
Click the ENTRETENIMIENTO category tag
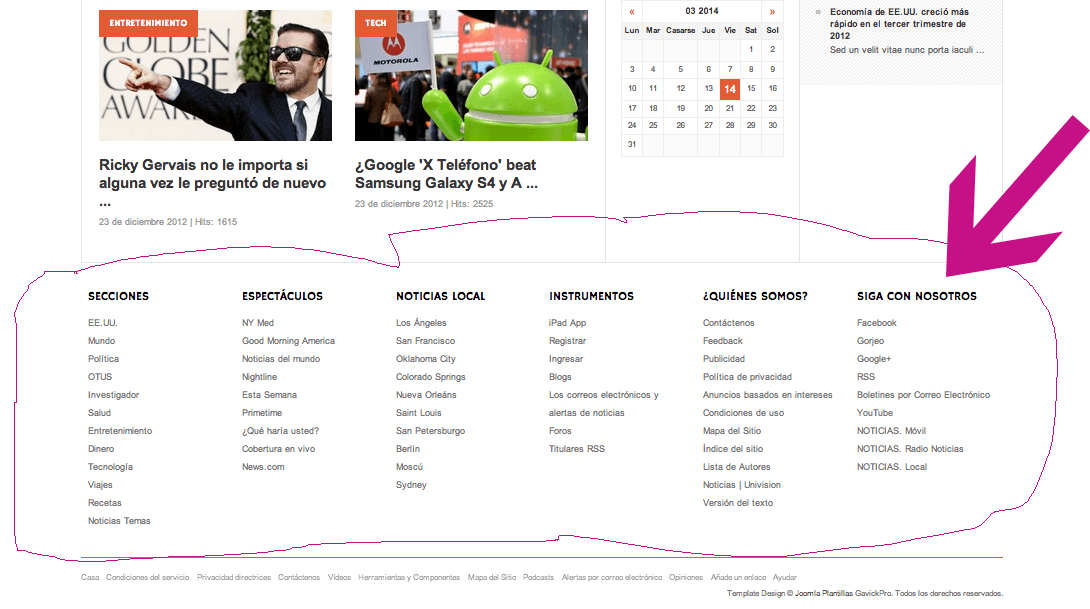148,23
